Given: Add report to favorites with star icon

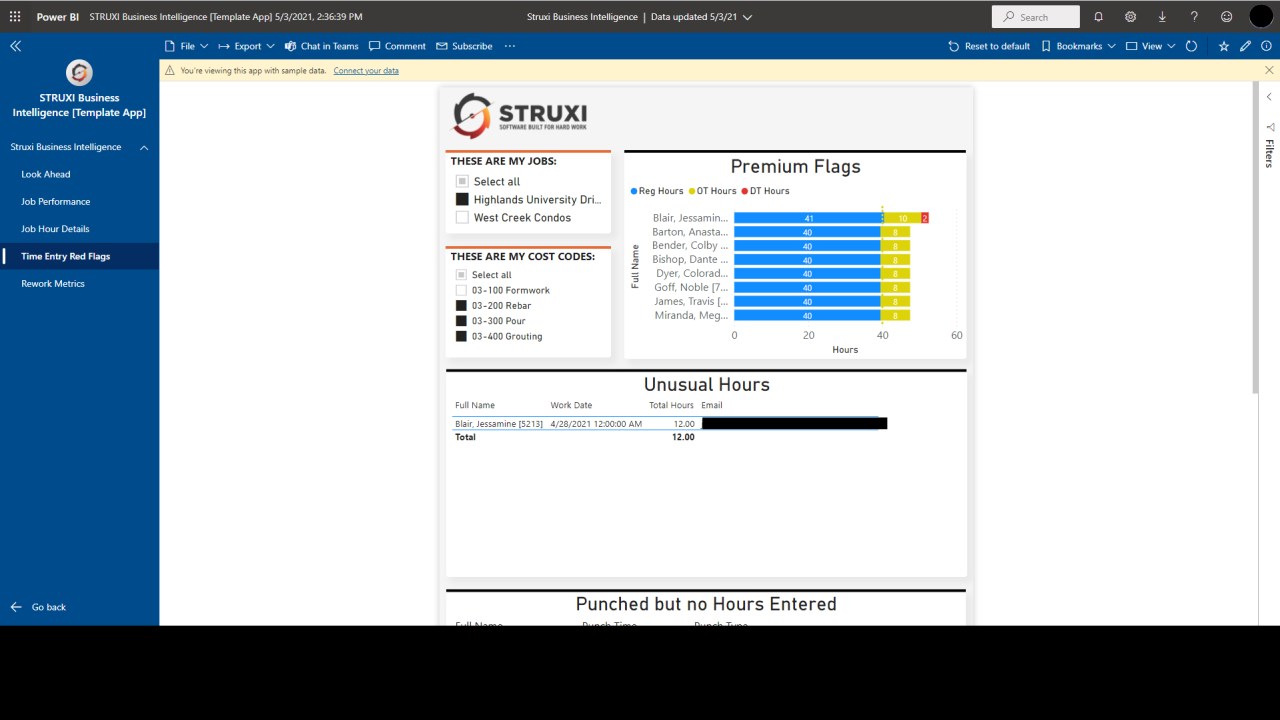Looking at the screenshot, I should point(1224,46).
